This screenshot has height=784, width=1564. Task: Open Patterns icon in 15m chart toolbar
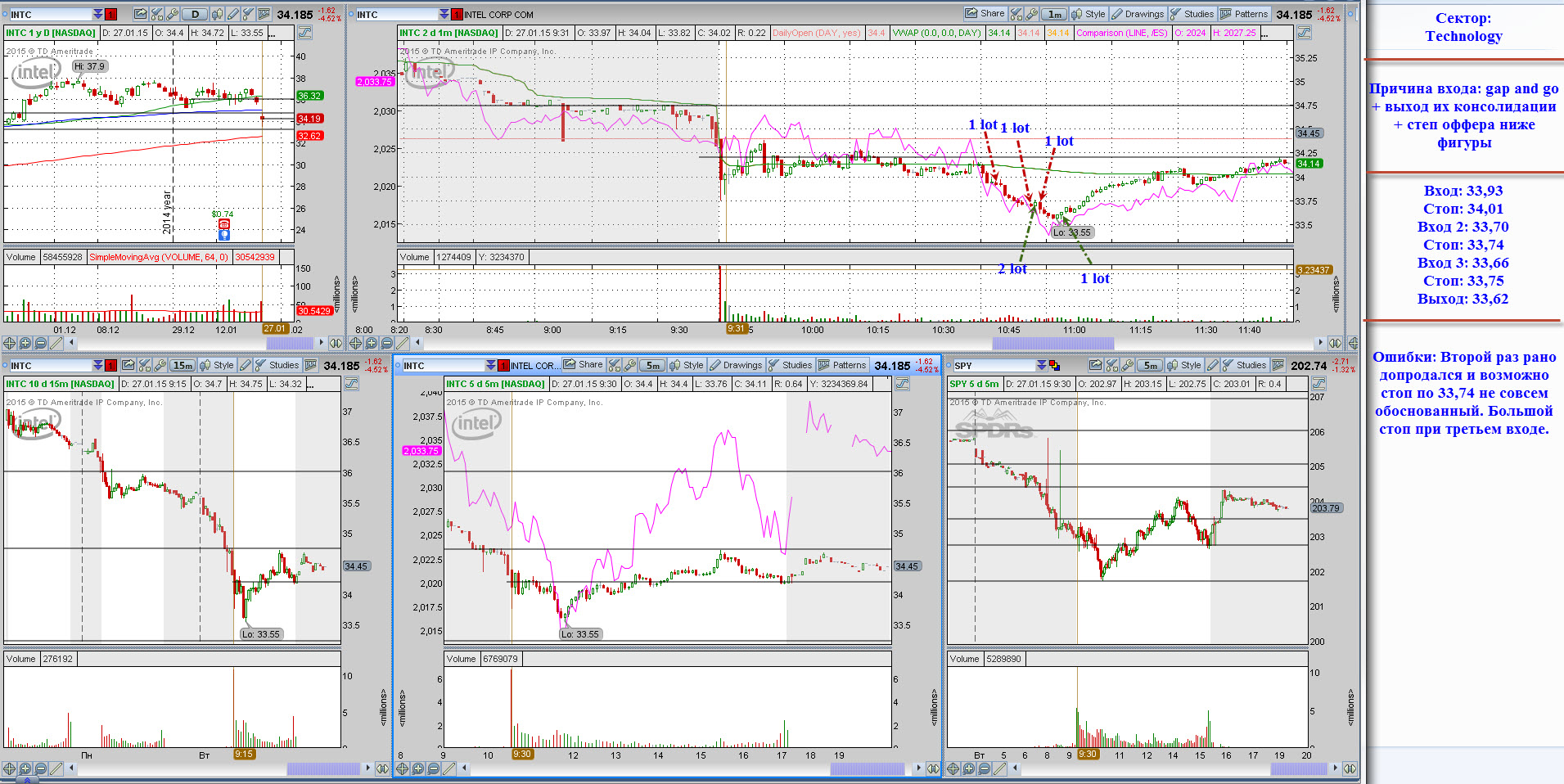(x=311, y=365)
